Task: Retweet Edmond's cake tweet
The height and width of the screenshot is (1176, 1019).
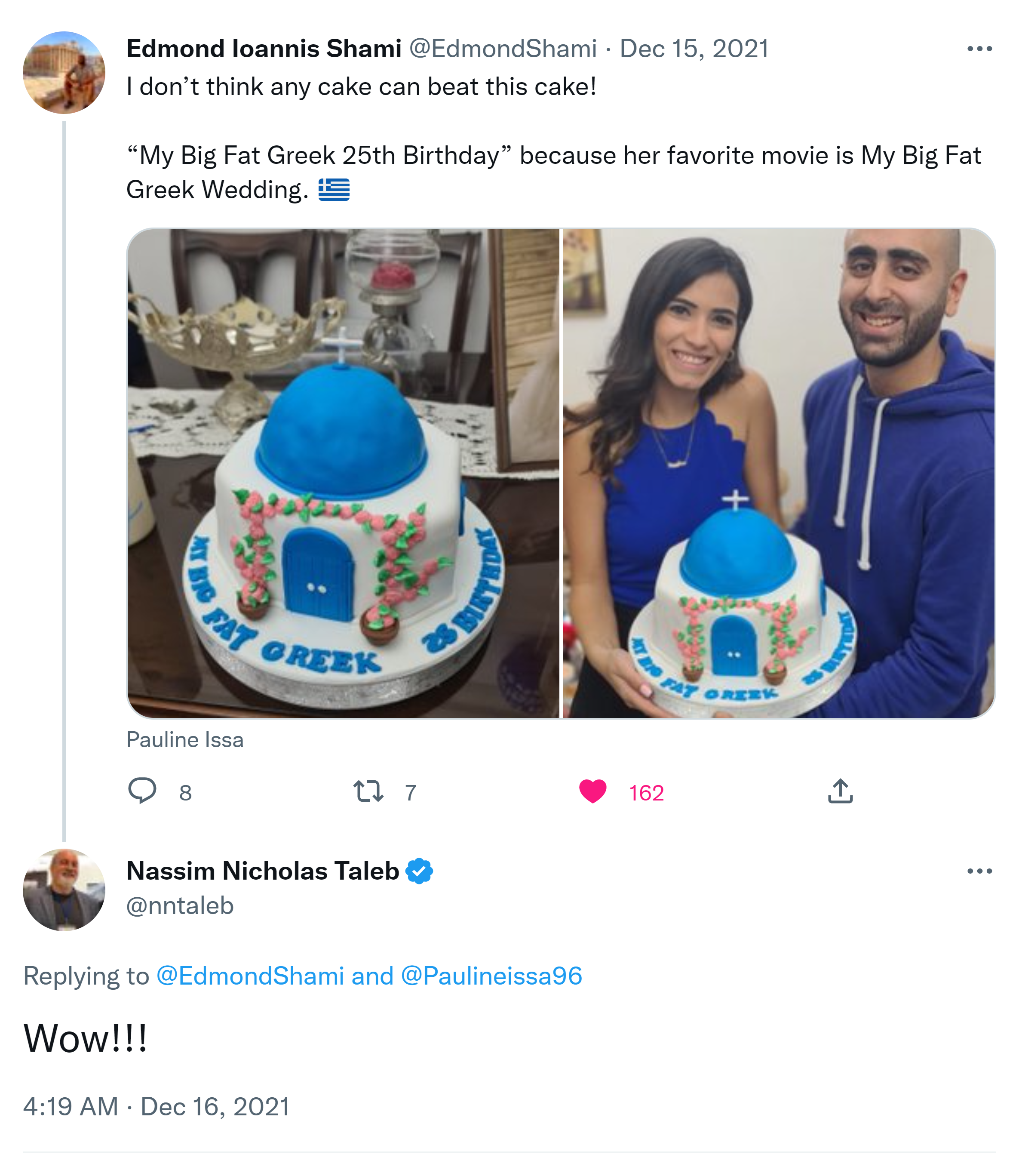Action: coord(368,791)
